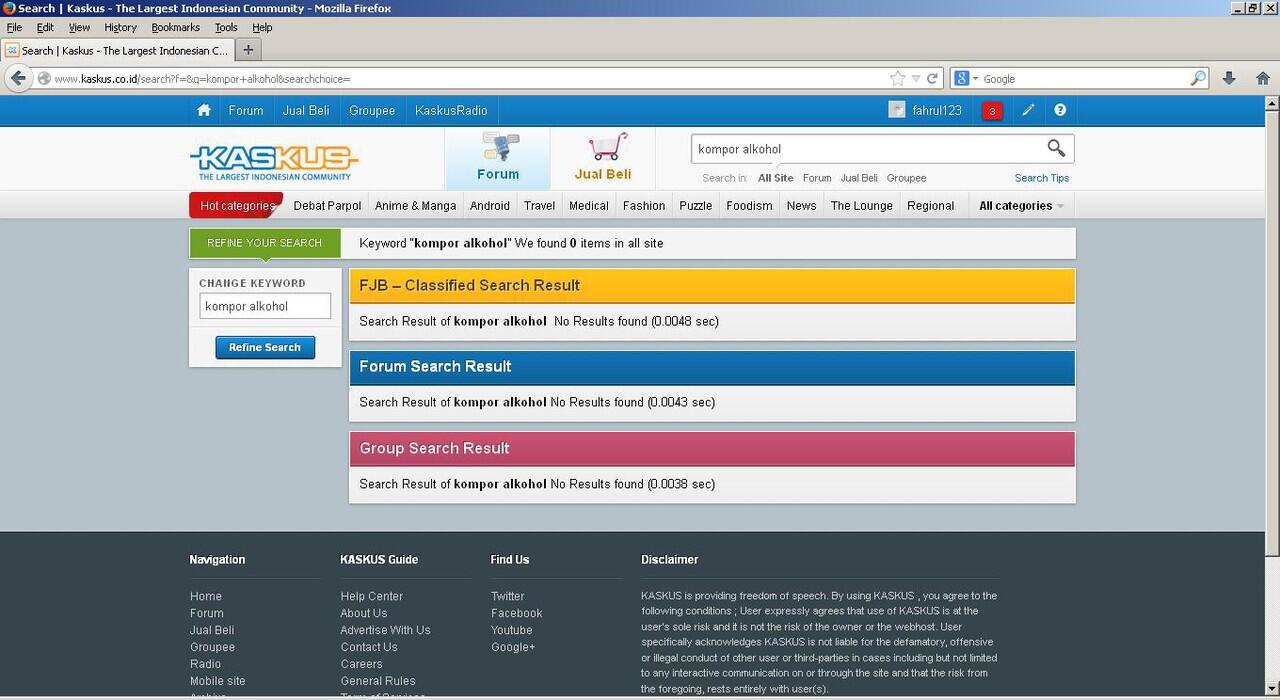Open The Lounge category

pos(861,206)
